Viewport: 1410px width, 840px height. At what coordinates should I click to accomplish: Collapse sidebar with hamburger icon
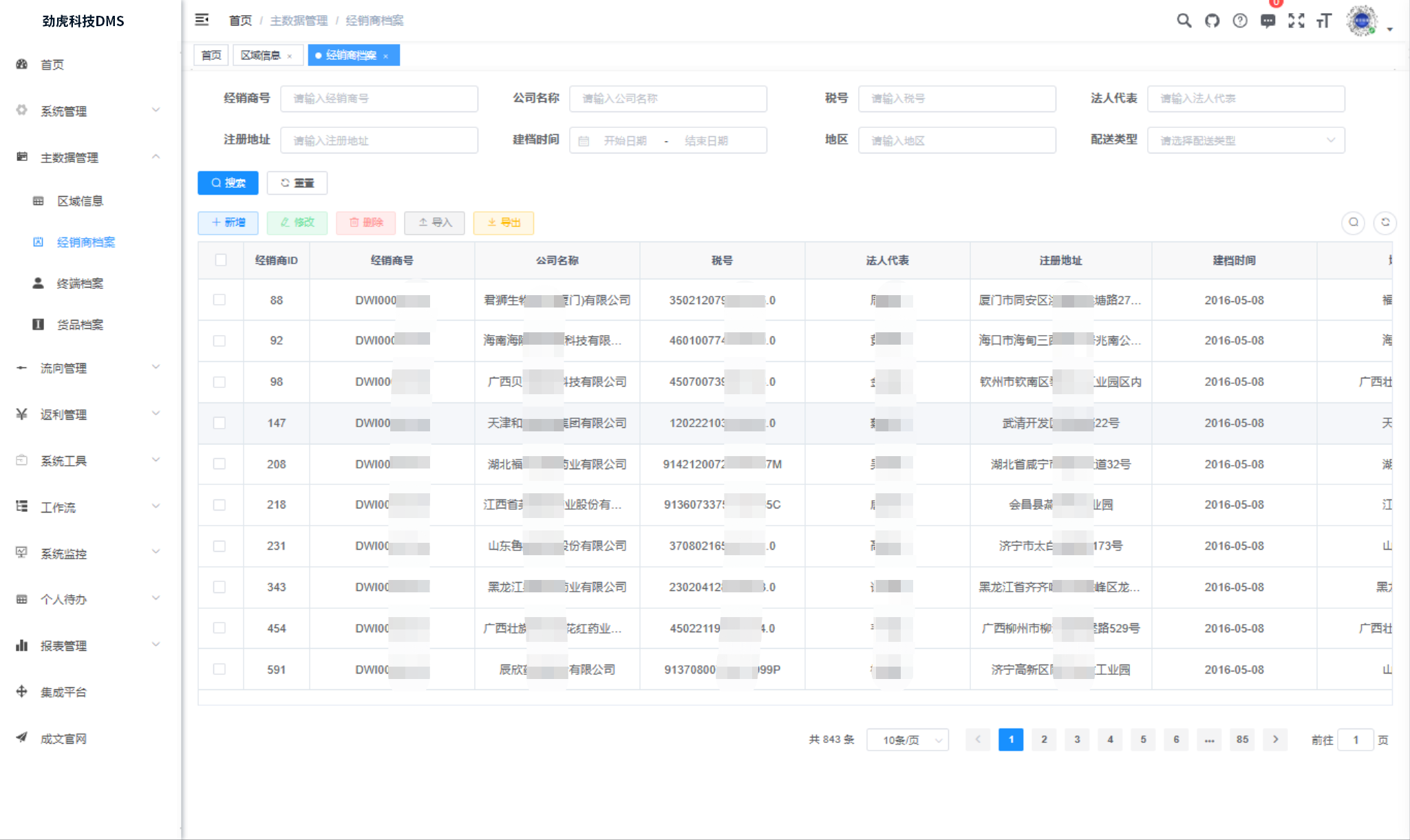click(x=202, y=20)
